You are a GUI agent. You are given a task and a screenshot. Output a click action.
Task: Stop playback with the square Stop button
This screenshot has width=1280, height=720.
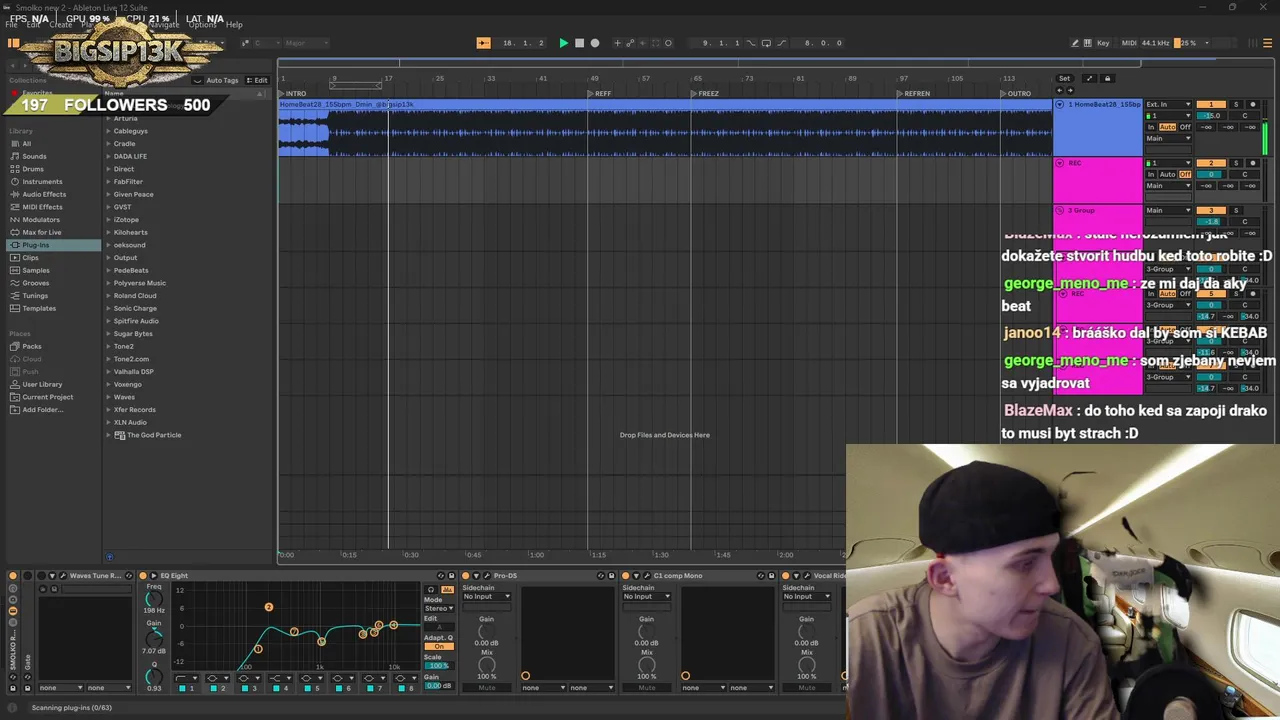579,43
